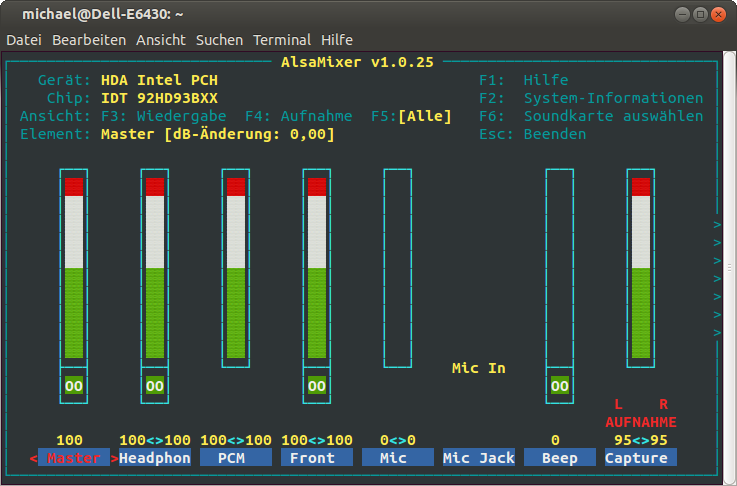This screenshot has width=737, height=486.
Task: Toggle mute box under Beep channel
Action: click(559, 386)
